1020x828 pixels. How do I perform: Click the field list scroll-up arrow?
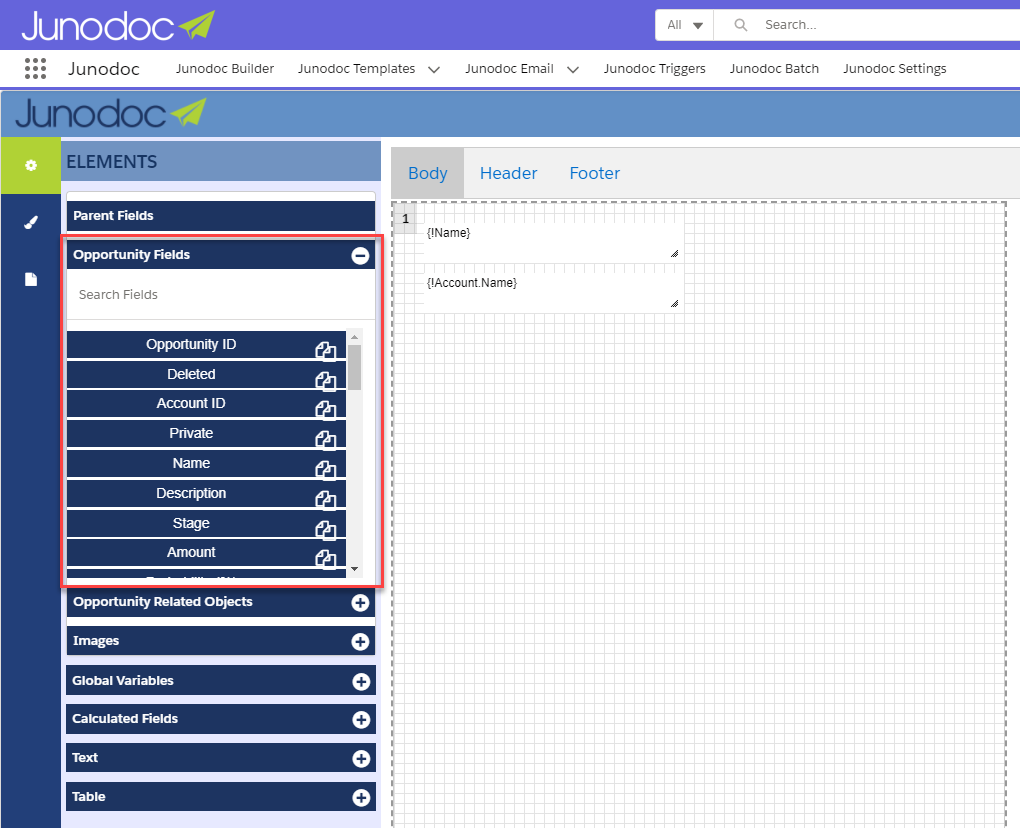[355, 337]
